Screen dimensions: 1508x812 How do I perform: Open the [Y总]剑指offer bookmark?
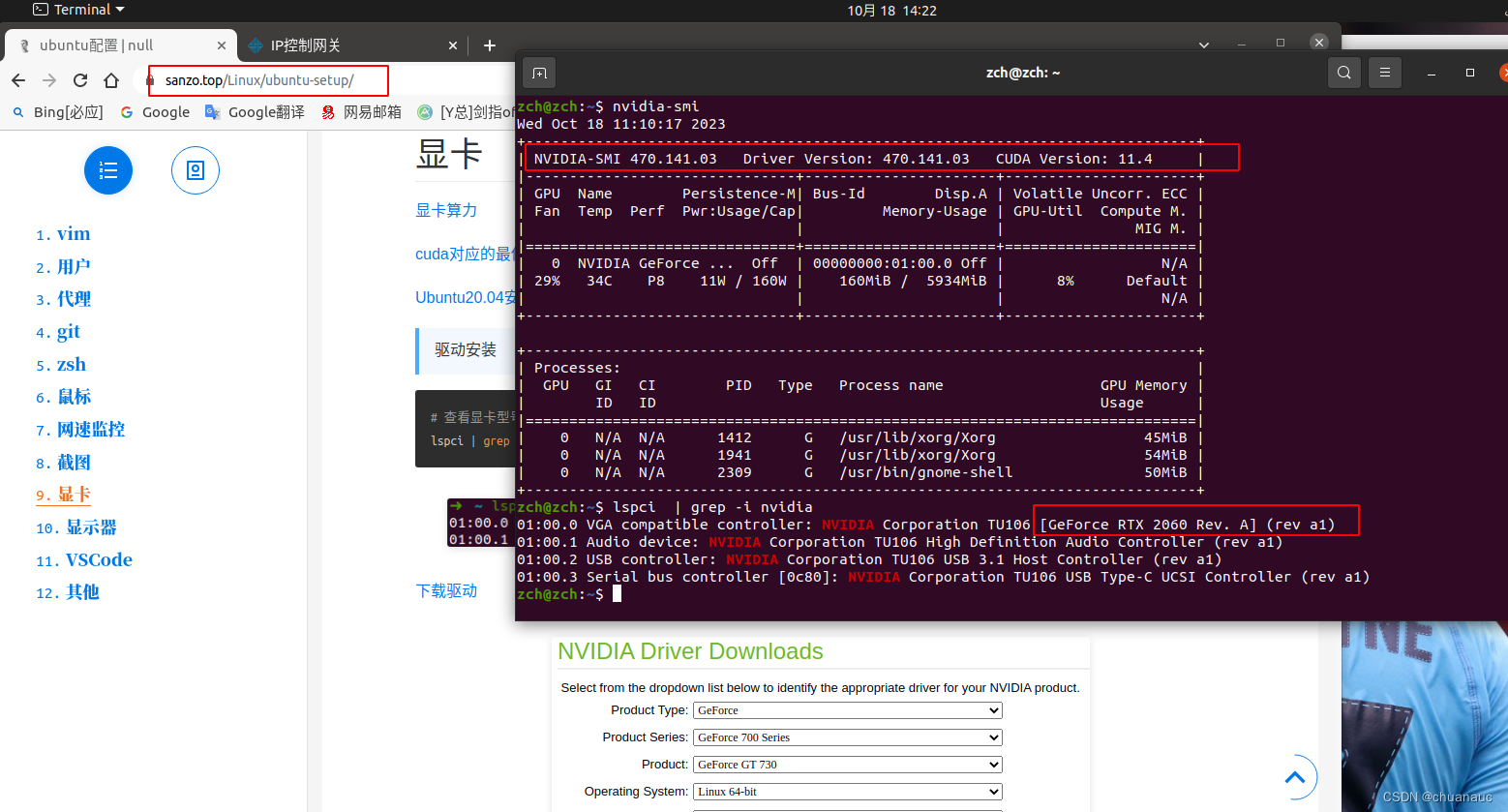(x=466, y=112)
